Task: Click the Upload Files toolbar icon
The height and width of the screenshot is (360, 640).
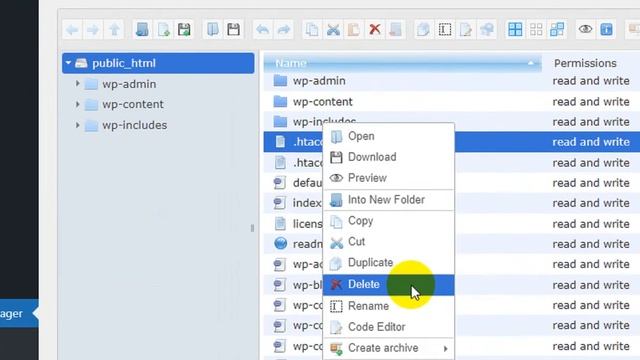Action: (184, 29)
